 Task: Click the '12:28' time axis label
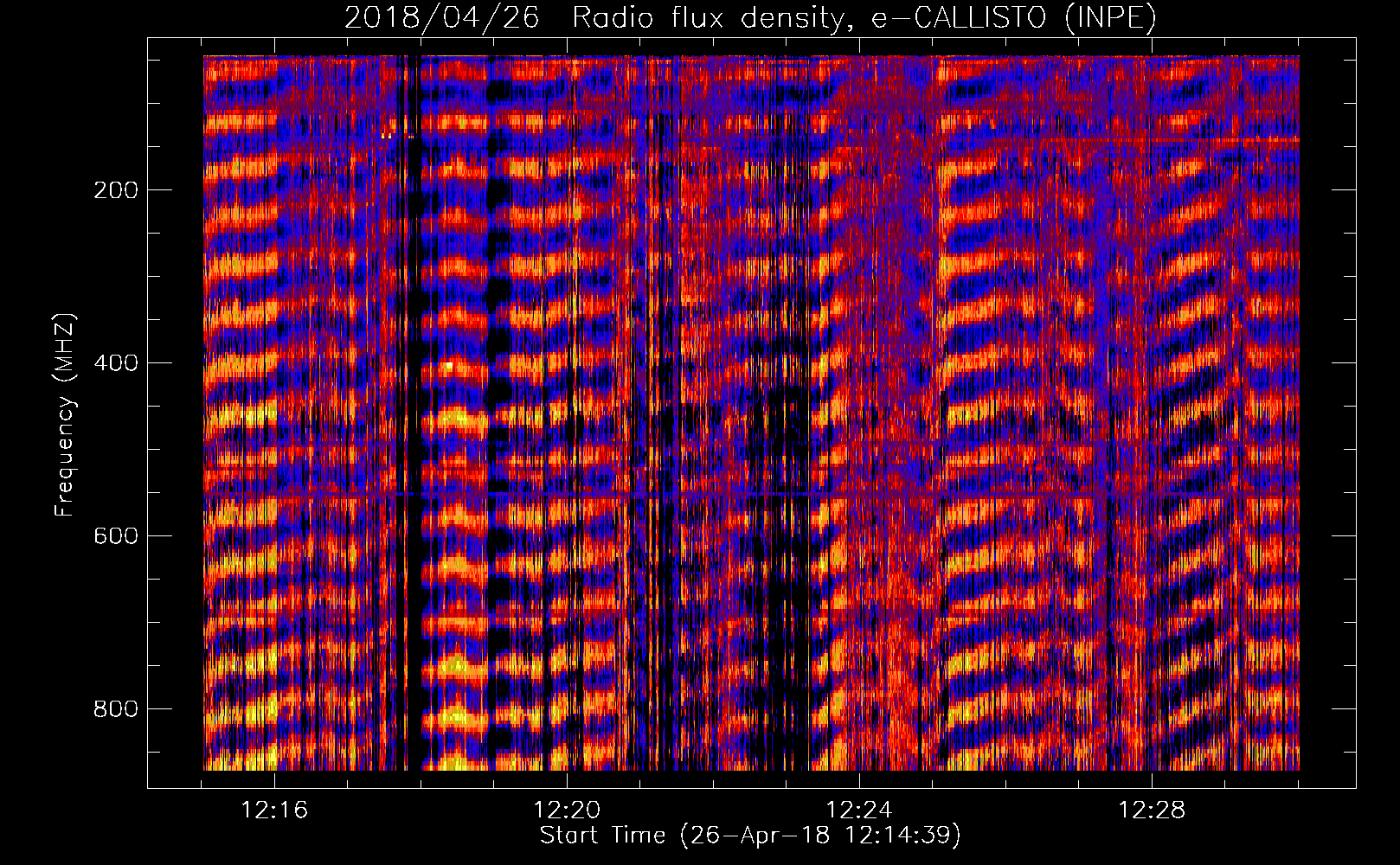pos(1152,811)
